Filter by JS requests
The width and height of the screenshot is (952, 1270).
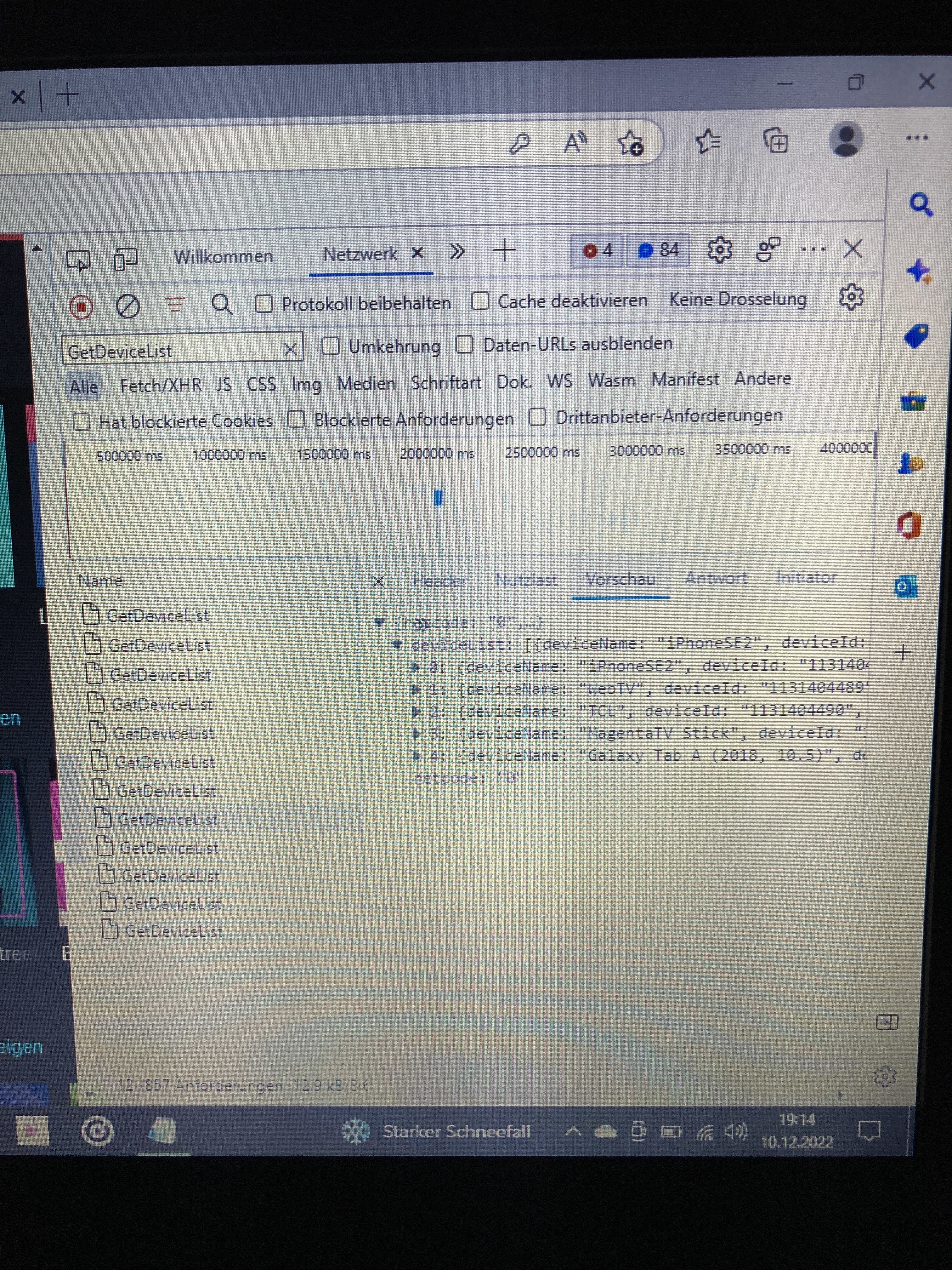coord(224,384)
